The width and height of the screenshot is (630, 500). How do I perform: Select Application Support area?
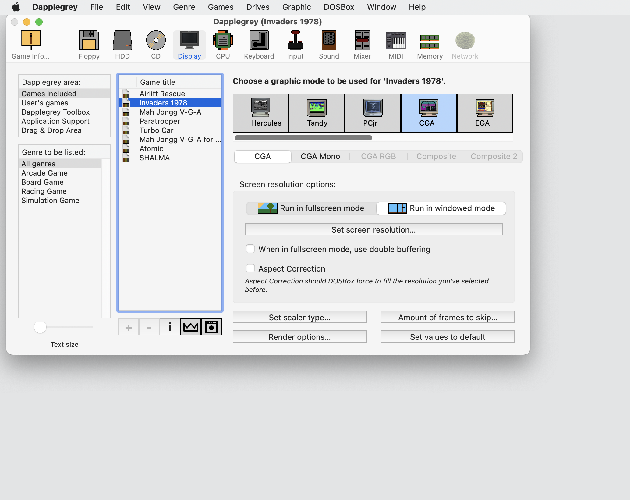(64, 121)
